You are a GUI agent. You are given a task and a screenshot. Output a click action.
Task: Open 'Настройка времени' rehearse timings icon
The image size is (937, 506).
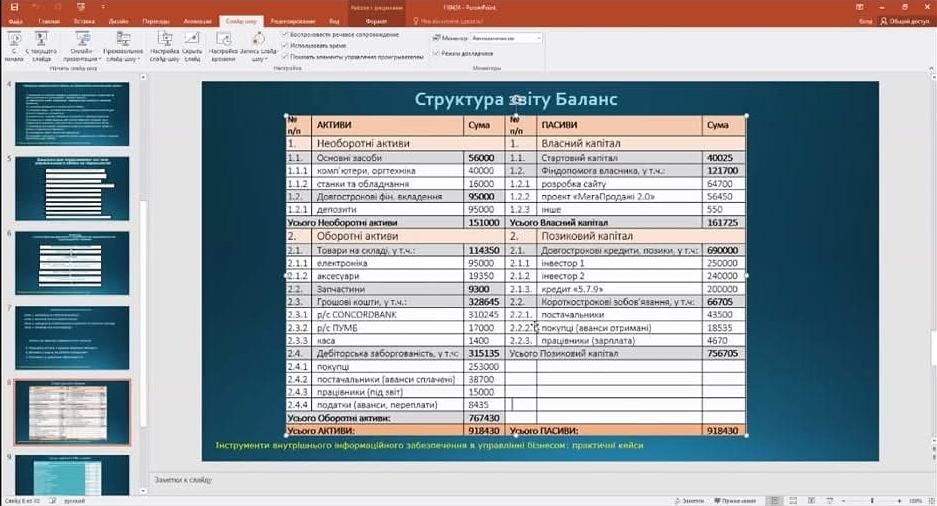click(224, 44)
